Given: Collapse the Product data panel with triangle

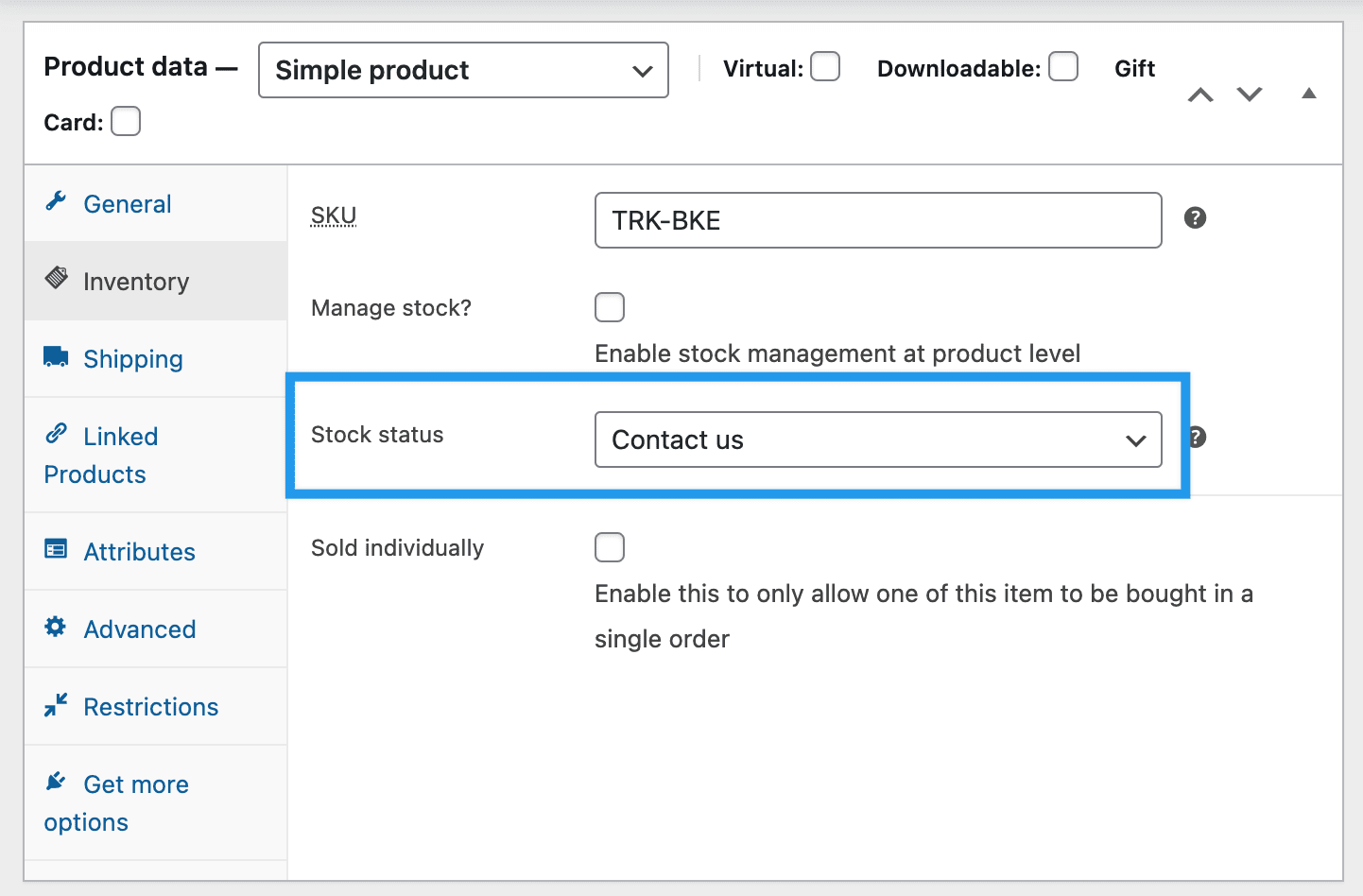Looking at the screenshot, I should [1308, 94].
